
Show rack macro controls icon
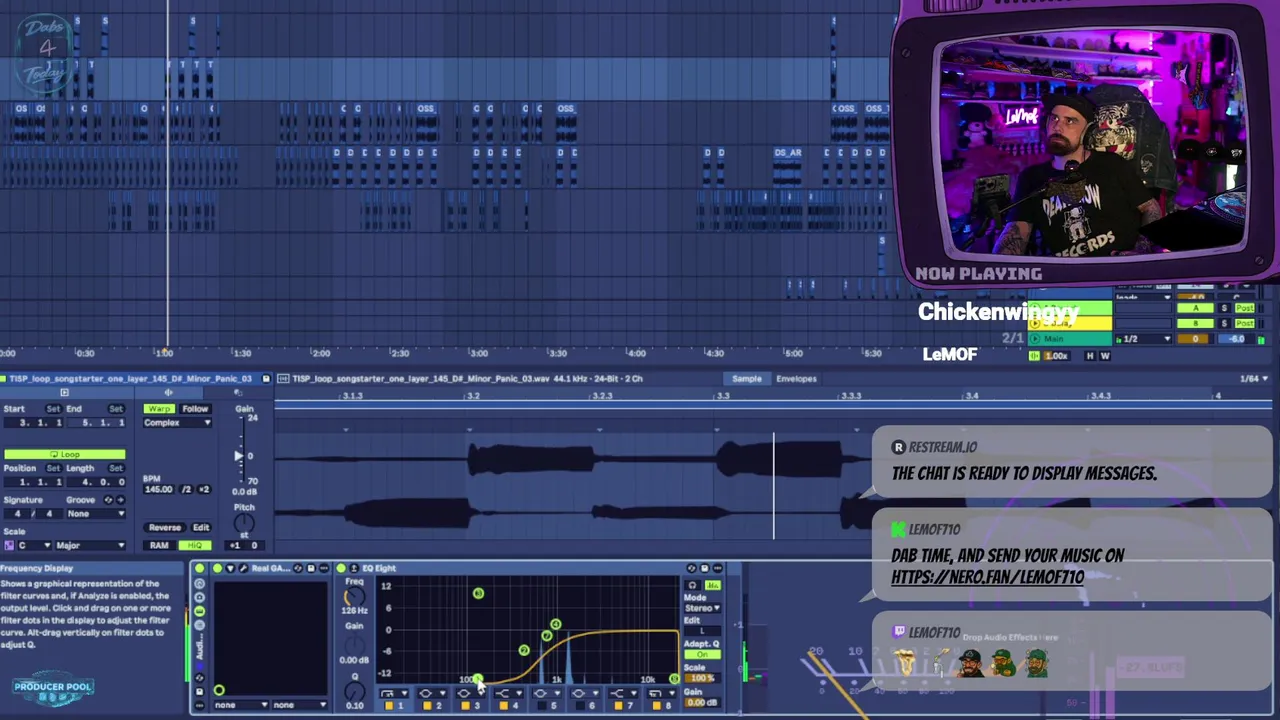[x=199, y=583]
